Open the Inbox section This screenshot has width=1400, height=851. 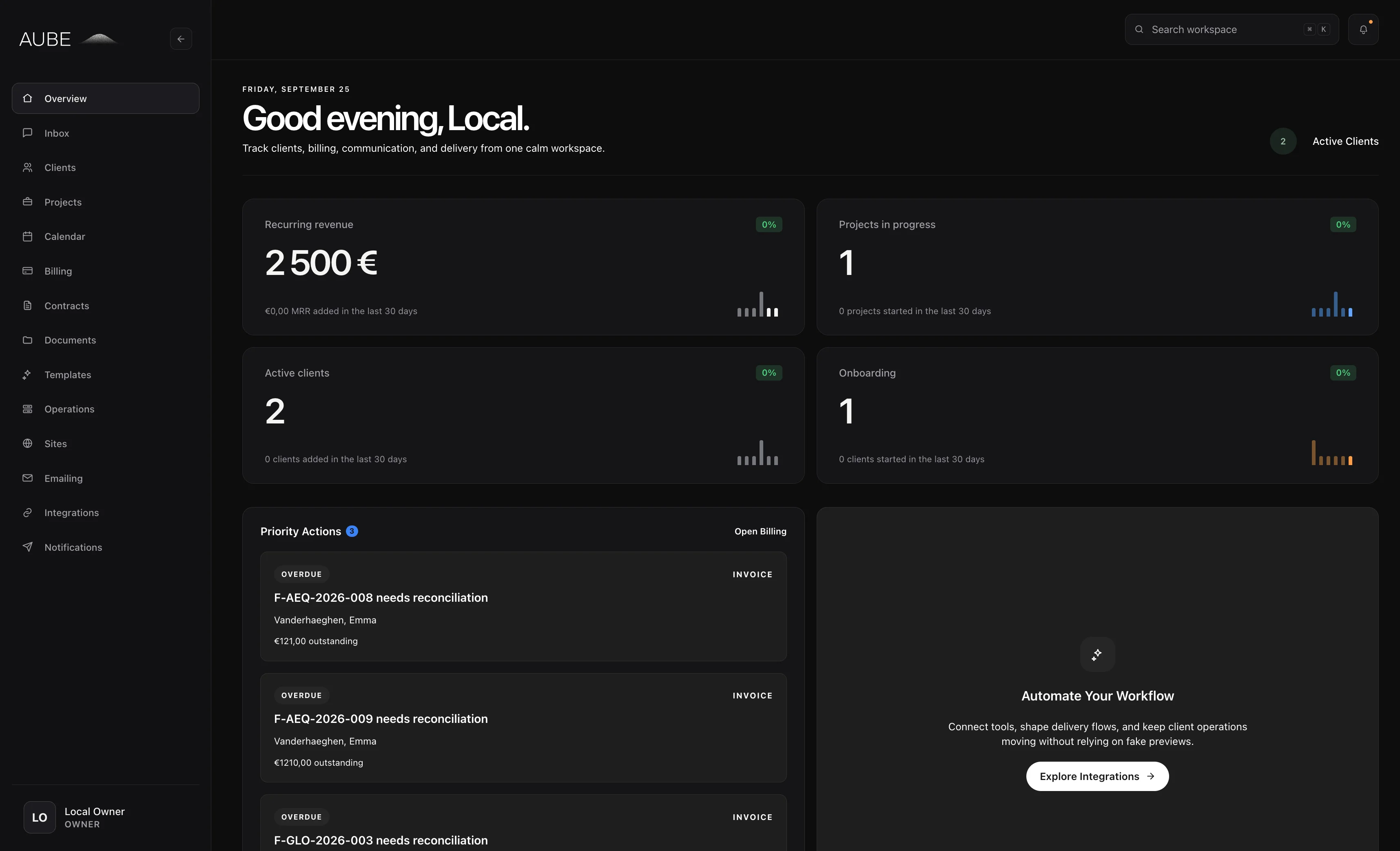click(106, 133)
